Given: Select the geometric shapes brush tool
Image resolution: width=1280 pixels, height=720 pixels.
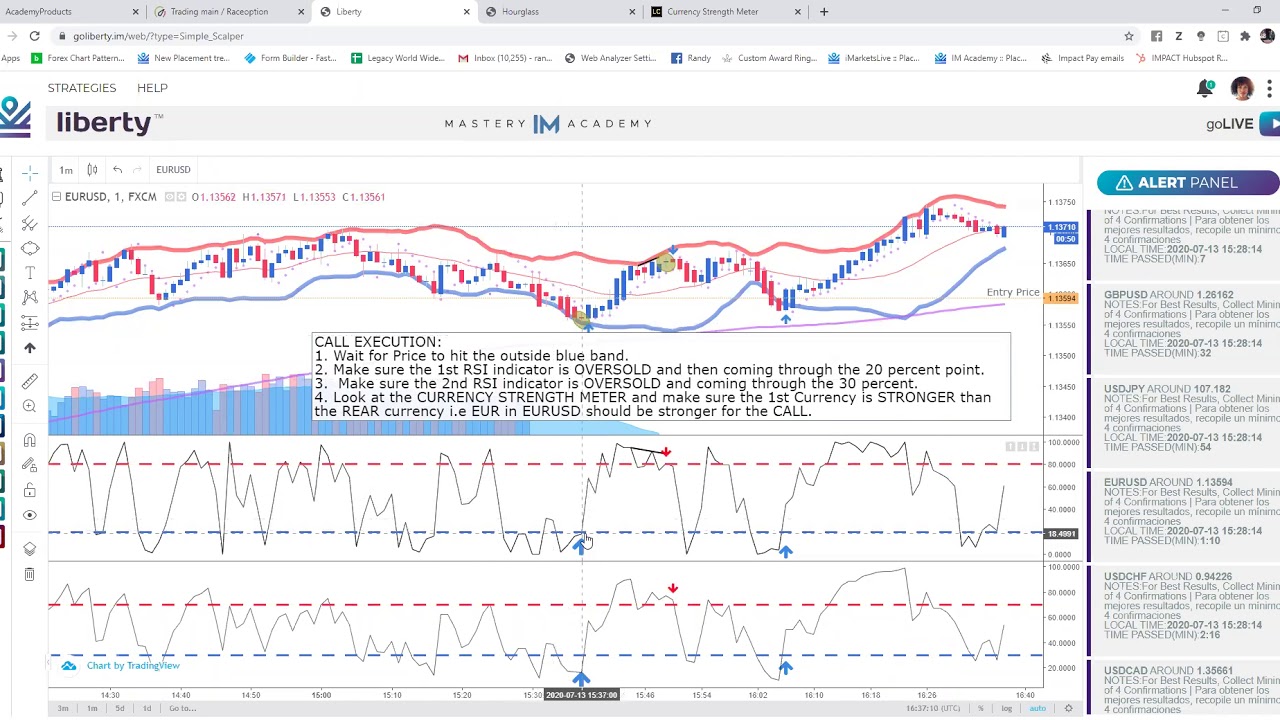Looking at the screenshot, I should click(x=30, y=248).
